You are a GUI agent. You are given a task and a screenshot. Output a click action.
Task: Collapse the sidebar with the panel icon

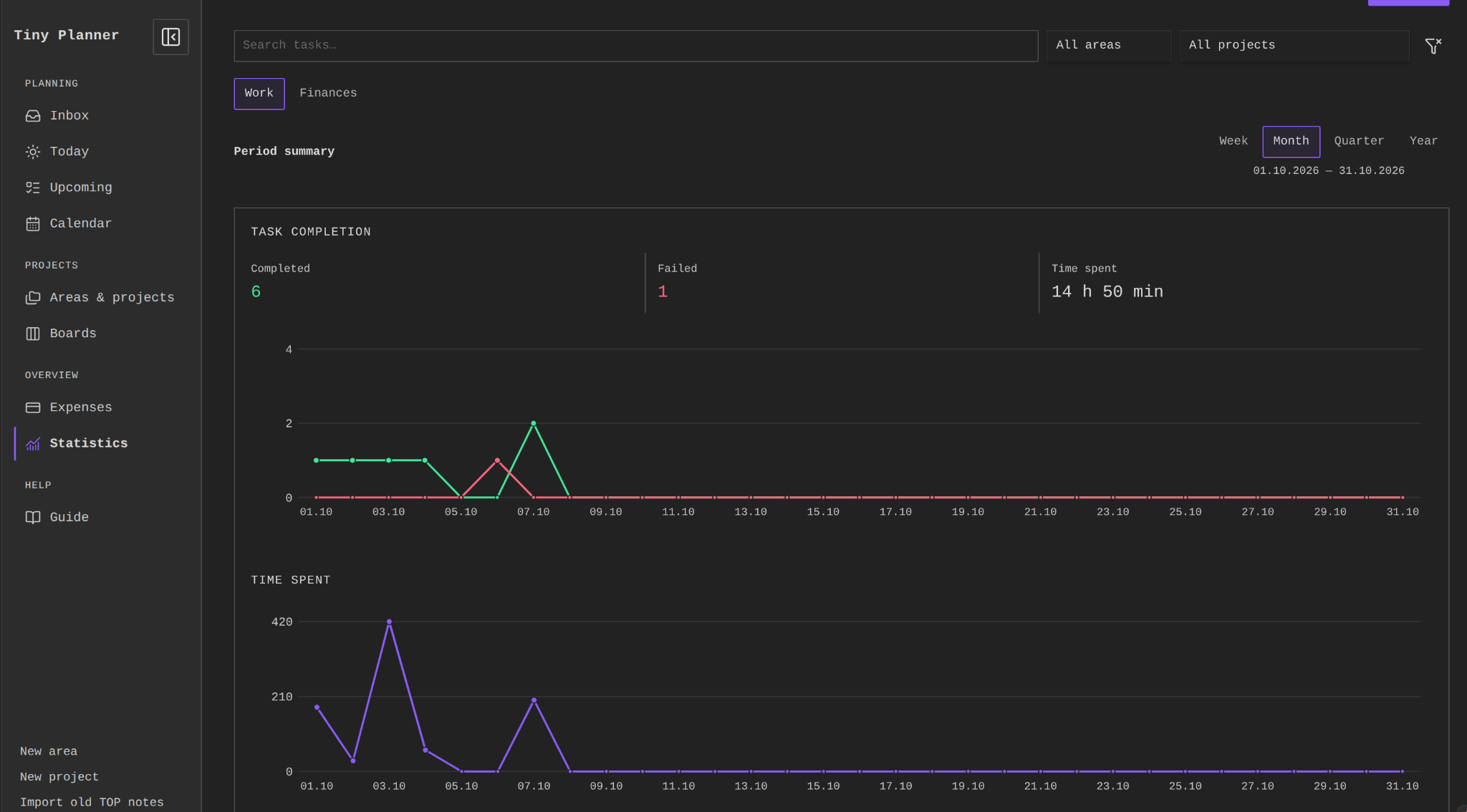pyautogui.click(x=170, y=37)
